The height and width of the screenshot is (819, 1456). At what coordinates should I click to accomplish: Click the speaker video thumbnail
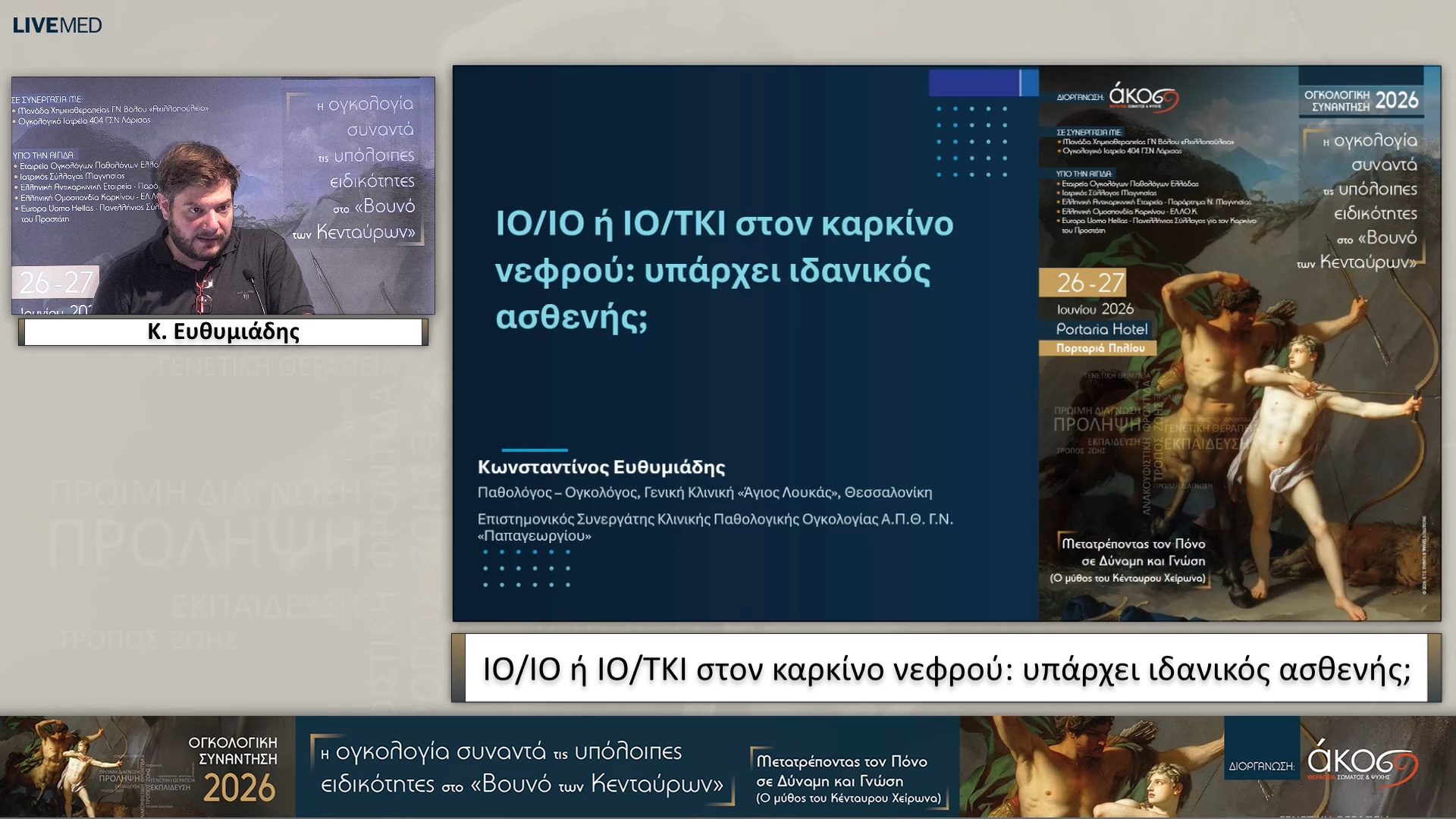coord(223,196)
